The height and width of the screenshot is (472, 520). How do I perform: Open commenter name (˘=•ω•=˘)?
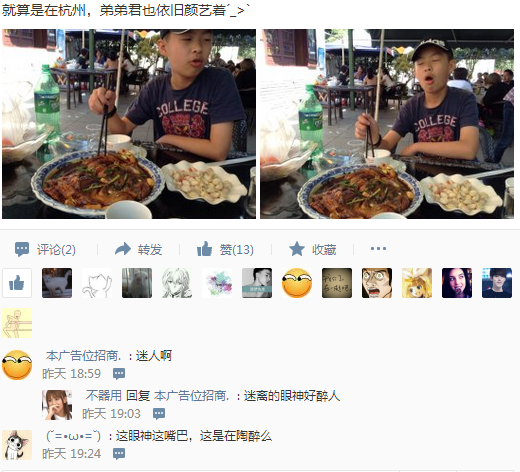pyautogui.click(x=73, y=436)
